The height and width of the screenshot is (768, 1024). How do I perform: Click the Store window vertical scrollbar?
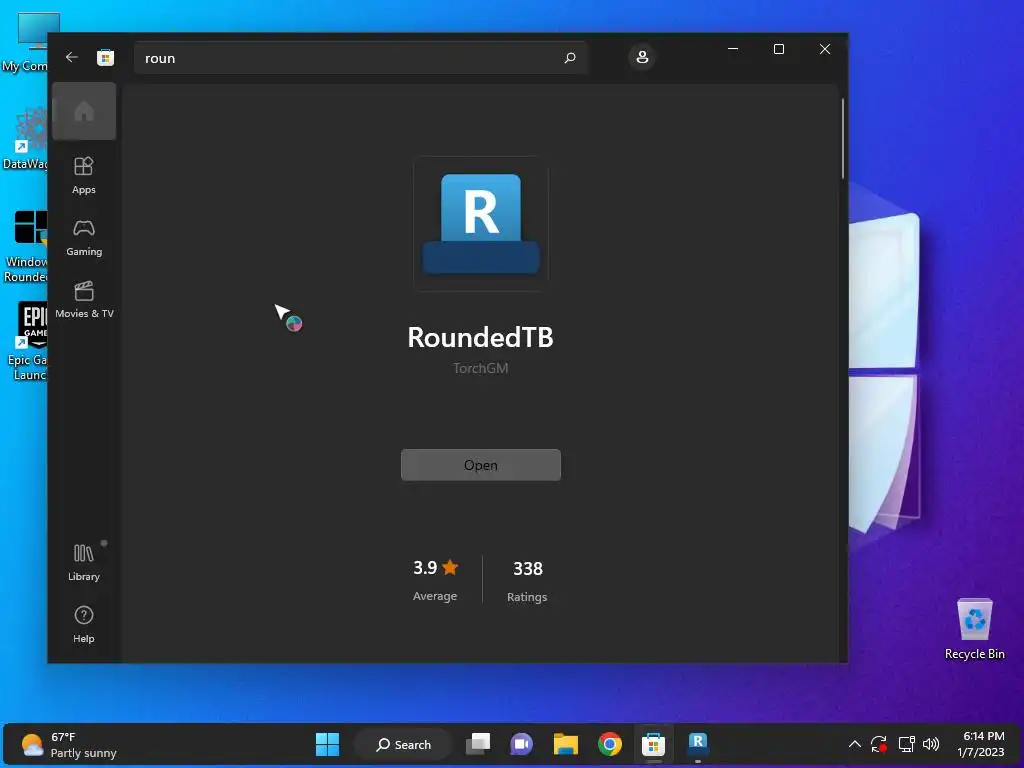point(842,138)
